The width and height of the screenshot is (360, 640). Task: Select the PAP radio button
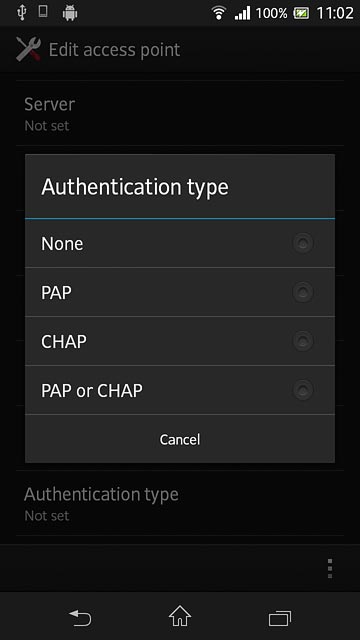click(303, 292)
